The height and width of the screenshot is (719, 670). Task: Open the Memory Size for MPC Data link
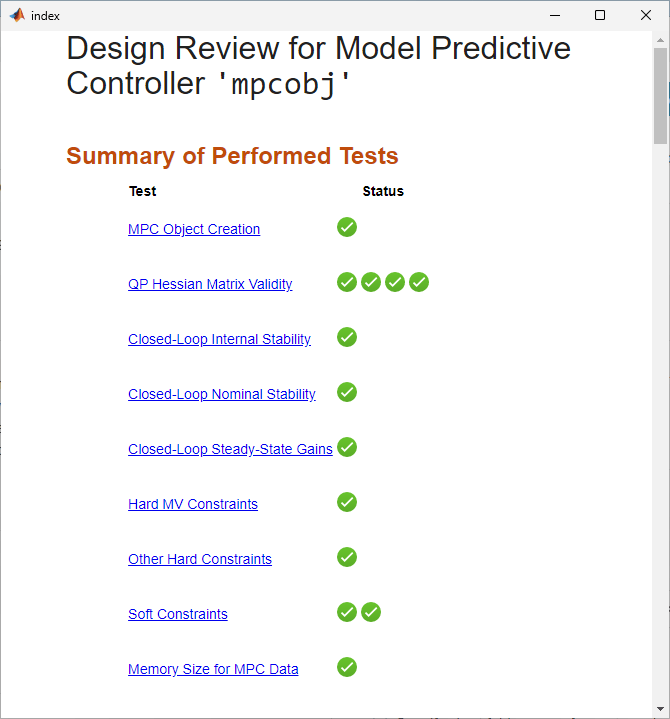pyautogui.click(x=213, y=669)
